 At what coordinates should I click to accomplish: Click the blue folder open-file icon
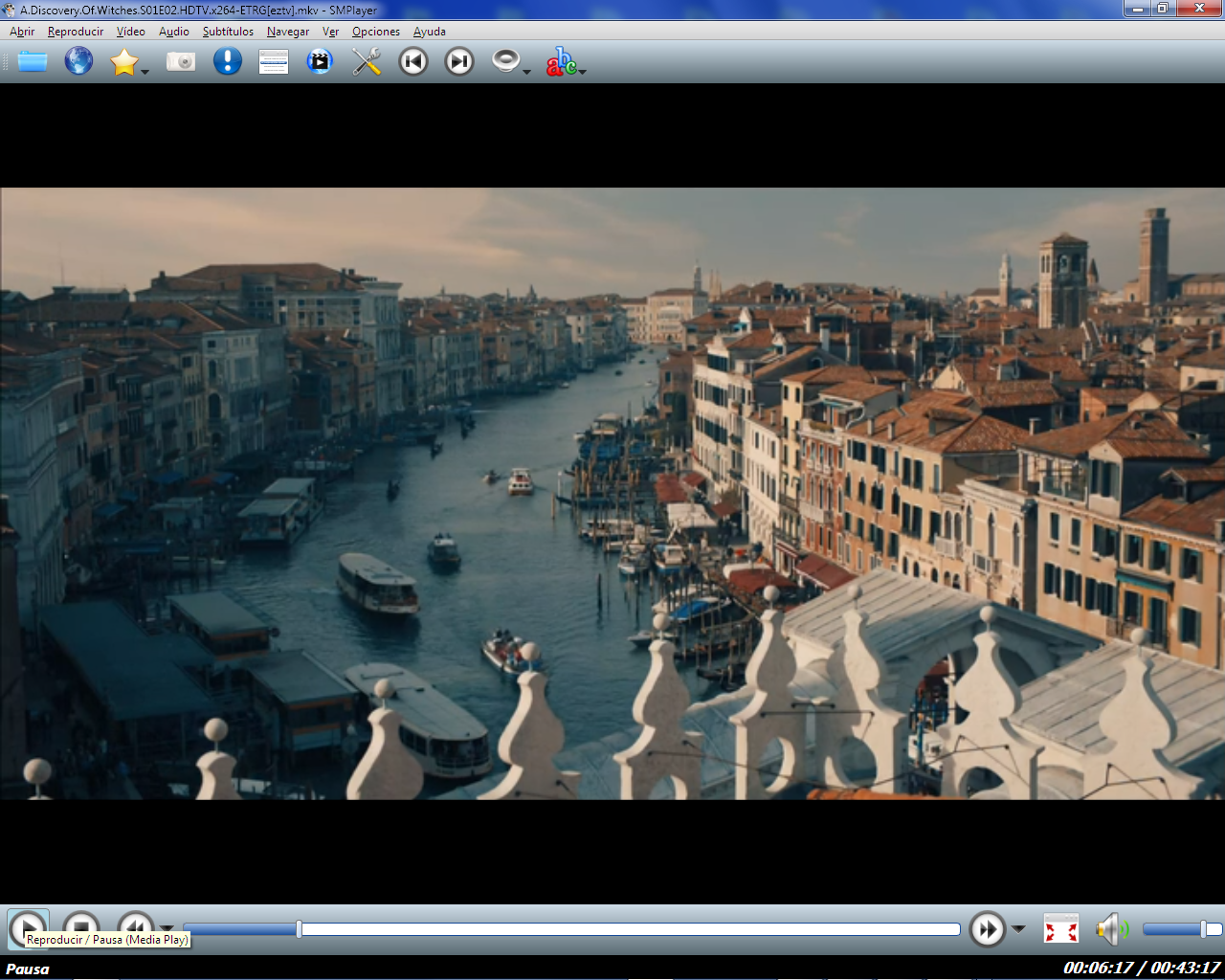33,62
